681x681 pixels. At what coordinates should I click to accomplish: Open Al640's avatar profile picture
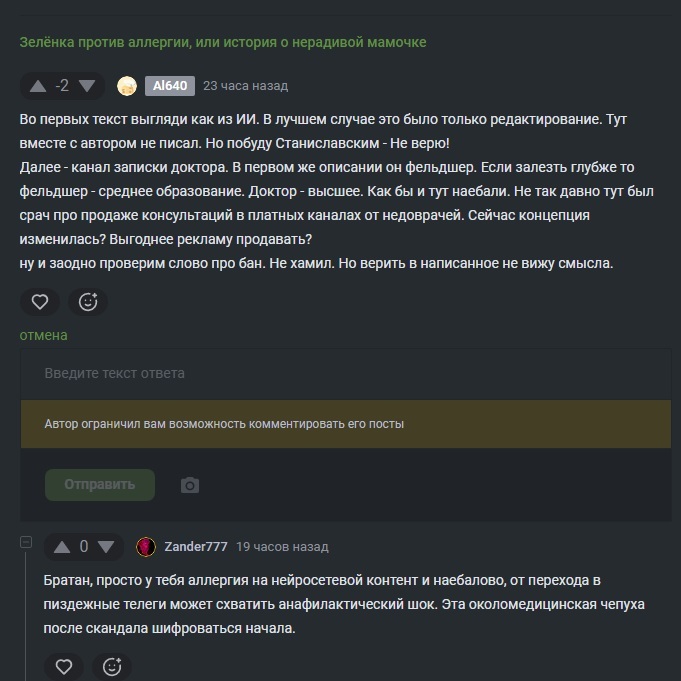coord(127,86)
